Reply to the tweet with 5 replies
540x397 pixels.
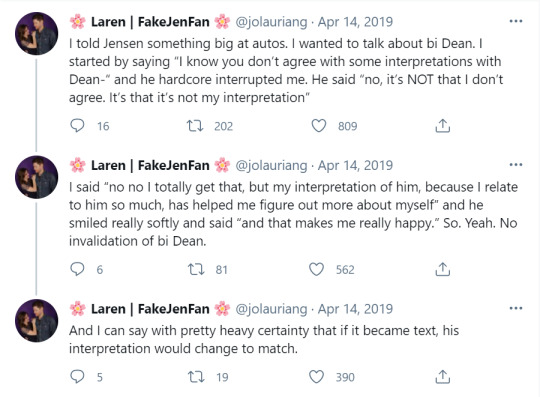77,376
